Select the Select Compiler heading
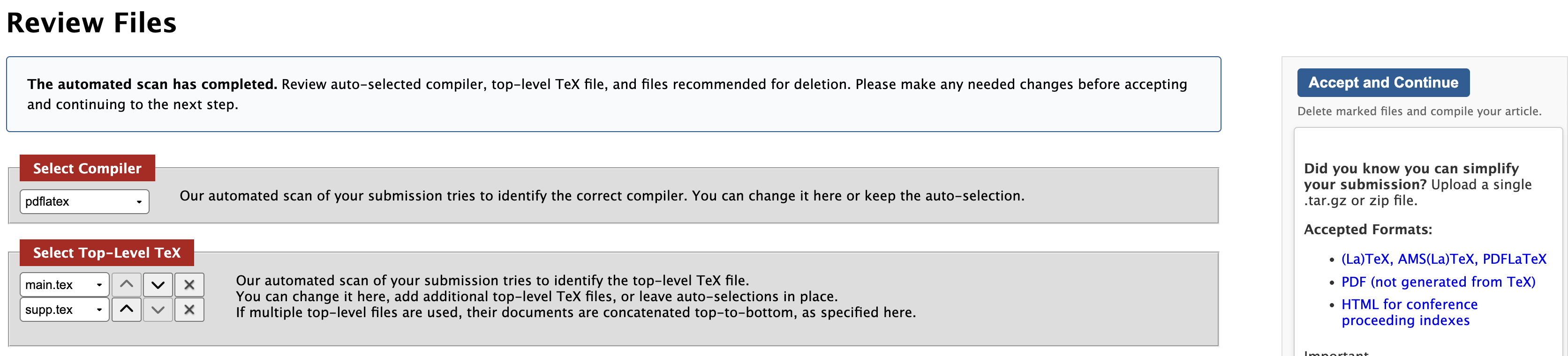Screen dimensions: 1568x356 (x=86, y=168)
